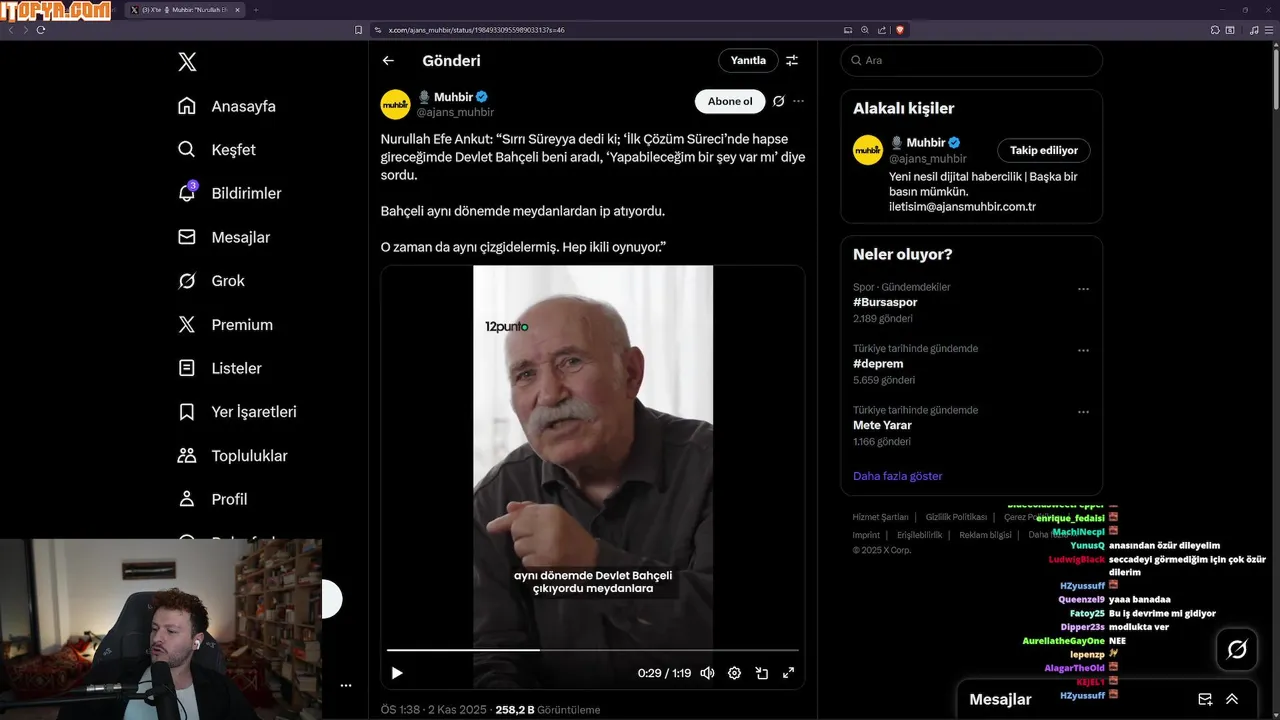Viewport: 1280px width, 720px height.
Task: Click the Mesajlar drawer title
Action: [x=1000, y=700]
